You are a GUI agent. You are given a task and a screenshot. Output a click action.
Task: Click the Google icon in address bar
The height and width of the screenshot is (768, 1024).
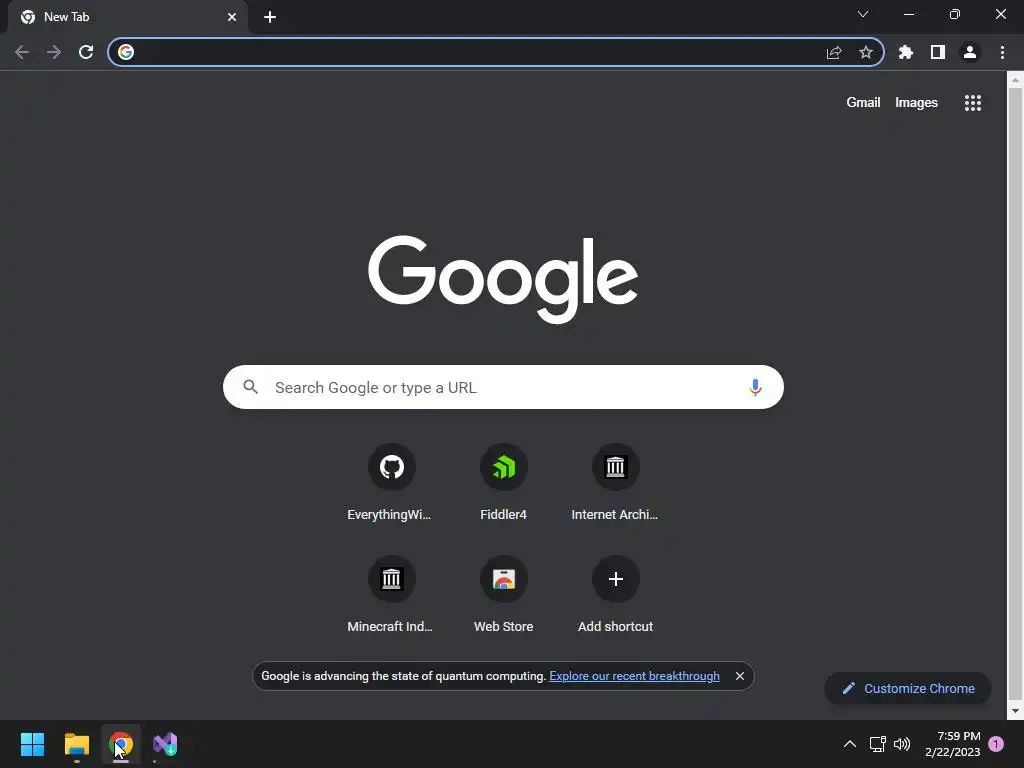[x=126, y=52]
